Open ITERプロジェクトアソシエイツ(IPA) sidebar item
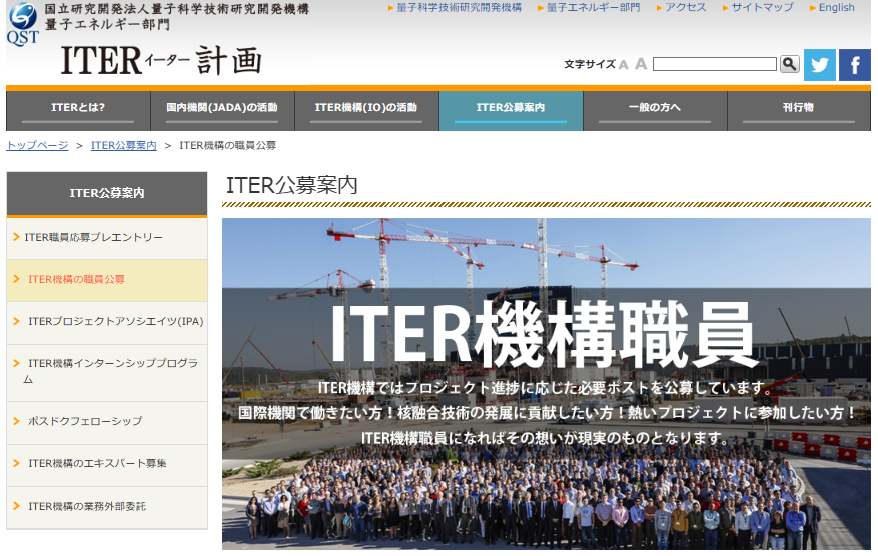The height and width of the screenshot is (556, 878). click(x=107, y=323)
